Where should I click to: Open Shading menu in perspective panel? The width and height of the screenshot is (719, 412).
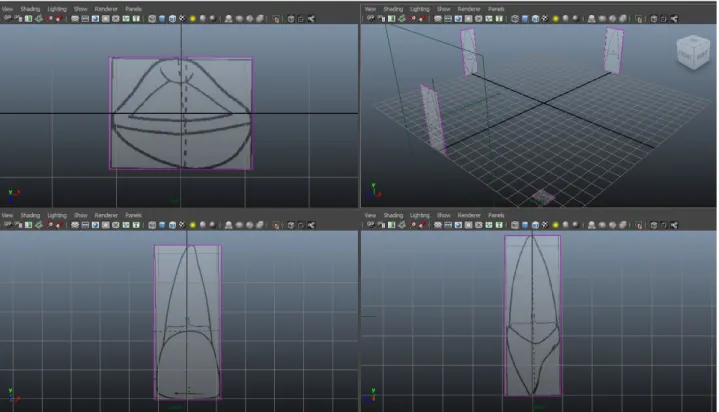393,9
